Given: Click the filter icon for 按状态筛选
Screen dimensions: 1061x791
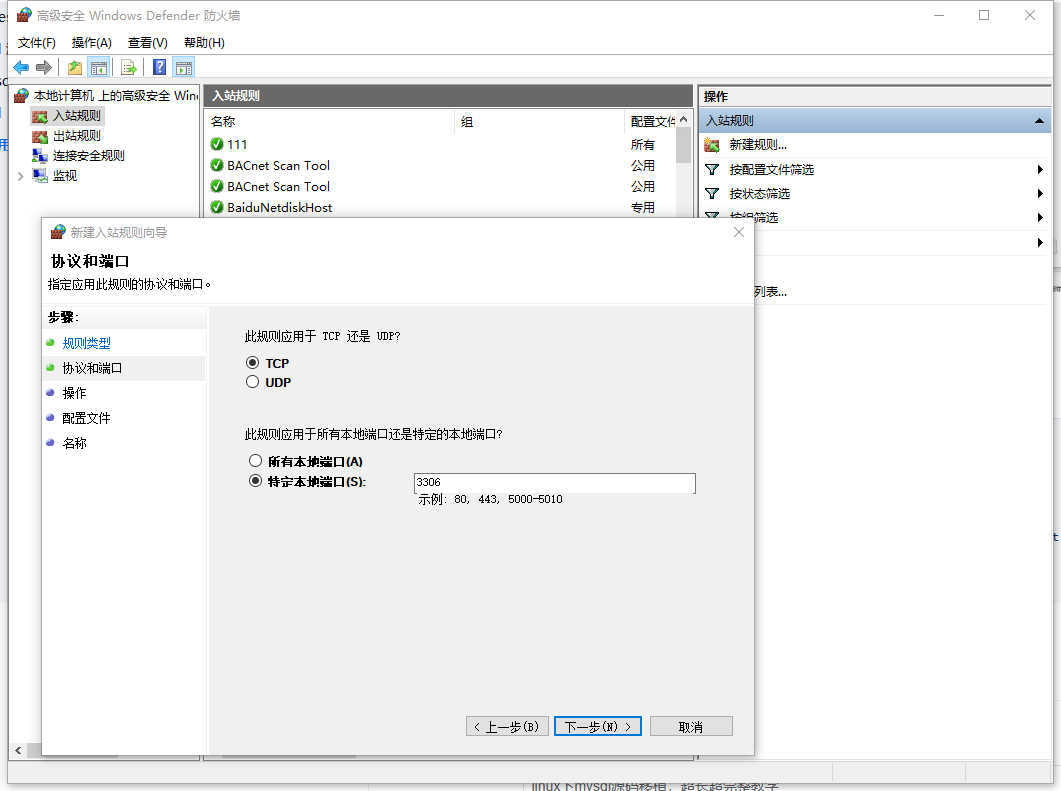Looking at the screenshot, I should coord(712,194).
